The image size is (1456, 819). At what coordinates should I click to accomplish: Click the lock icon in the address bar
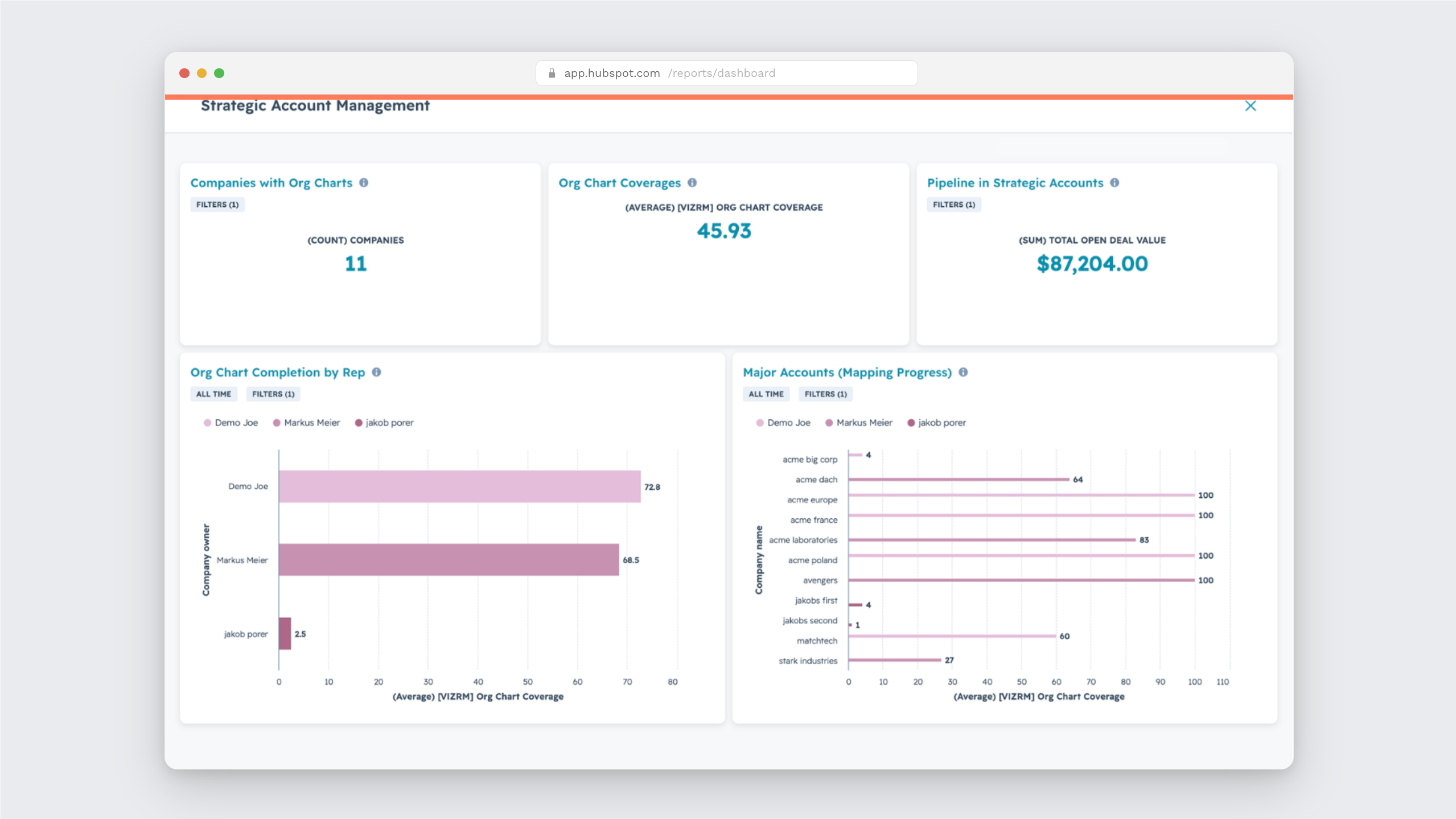click(552, 73)
